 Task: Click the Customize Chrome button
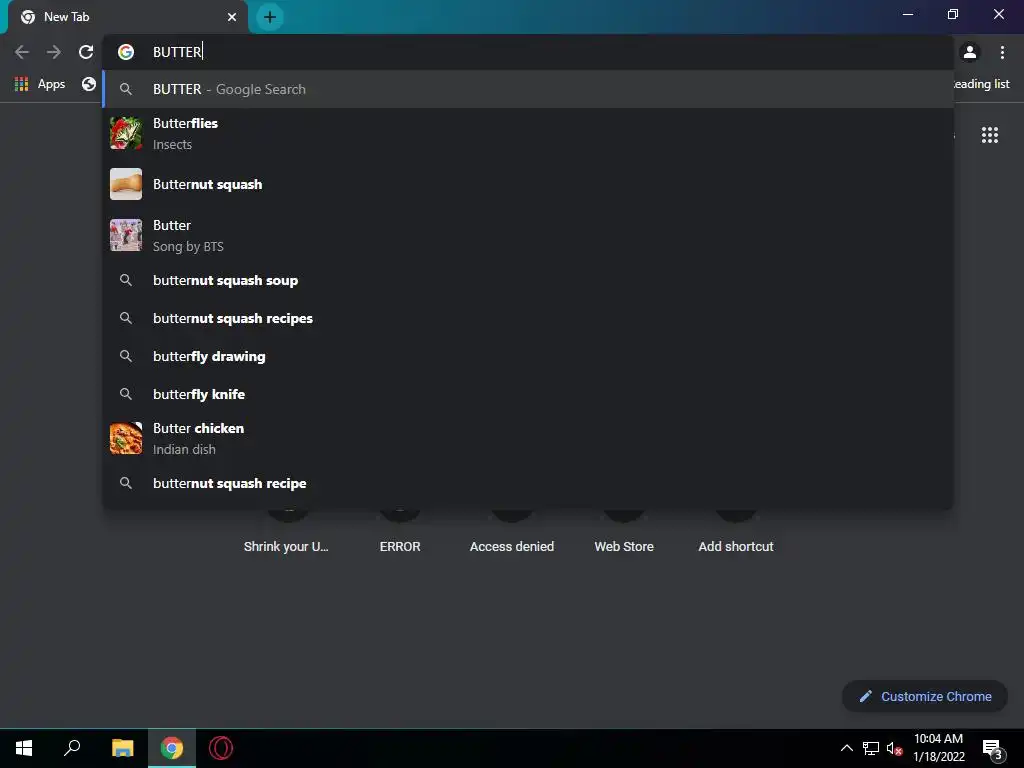pyautogui.click(x=925, y=696)
